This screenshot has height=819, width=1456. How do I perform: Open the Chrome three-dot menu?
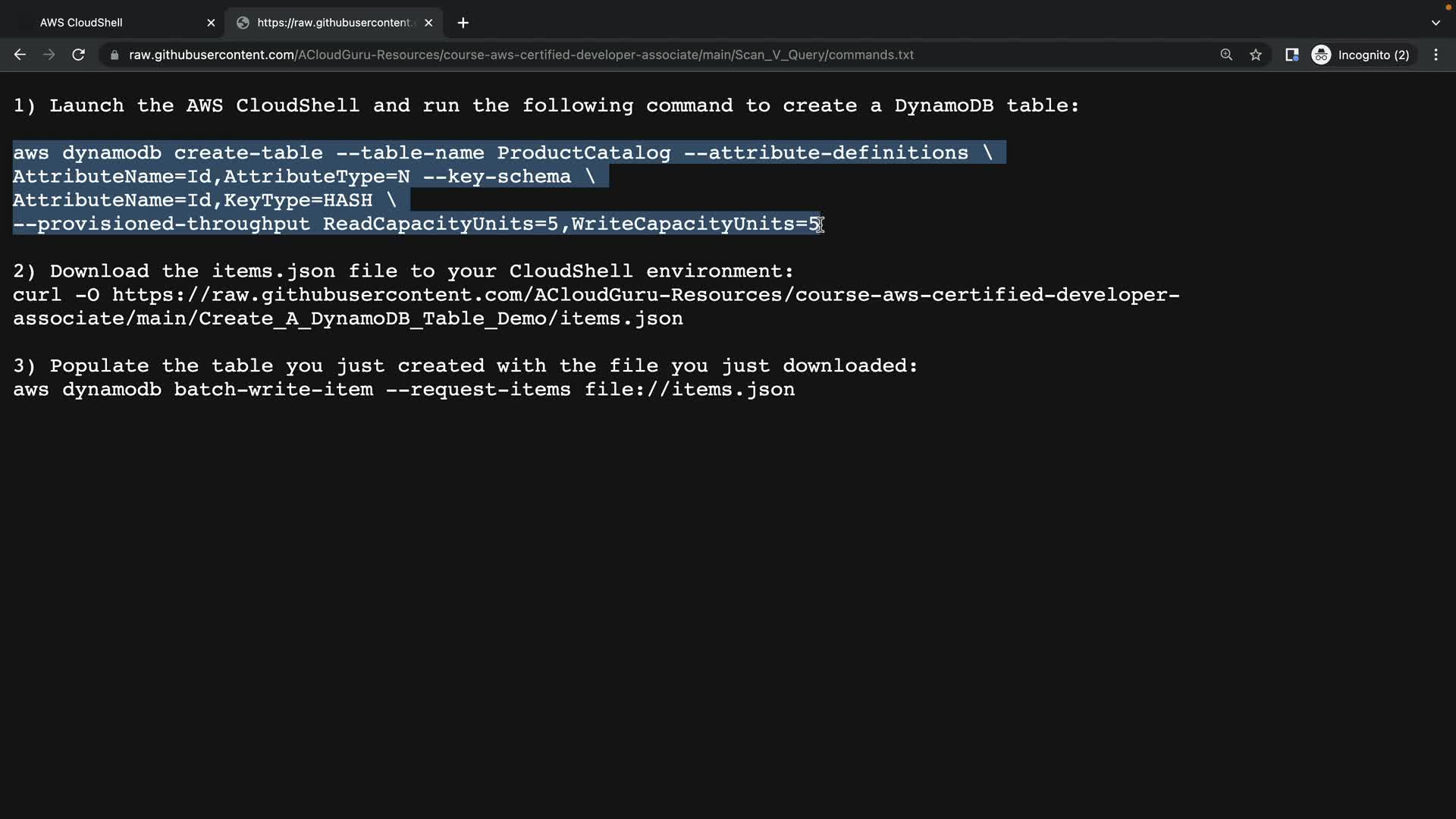coord(1436,55)
